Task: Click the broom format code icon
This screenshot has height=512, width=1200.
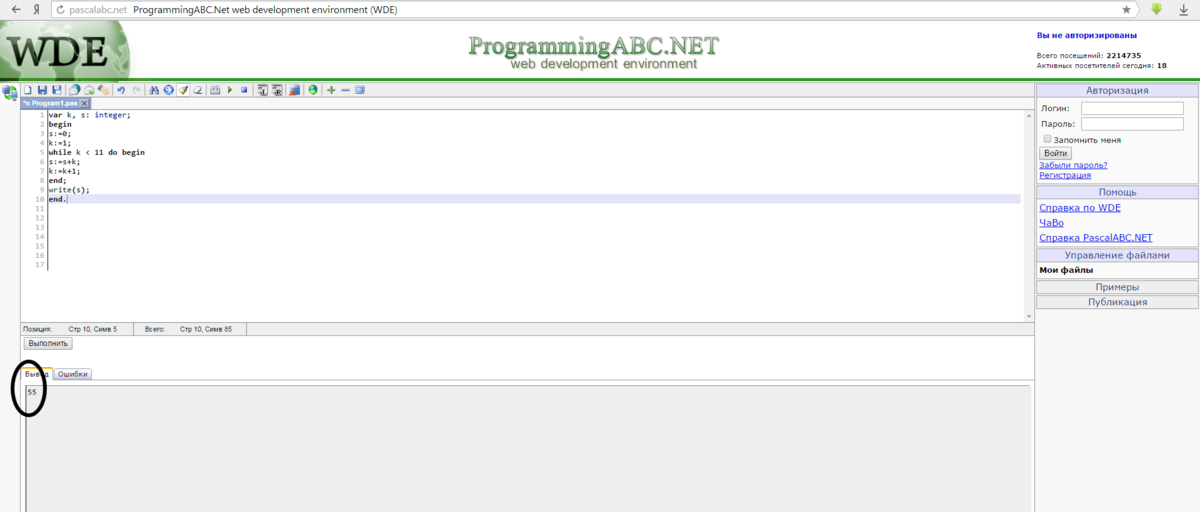Action: coord(183,90)
